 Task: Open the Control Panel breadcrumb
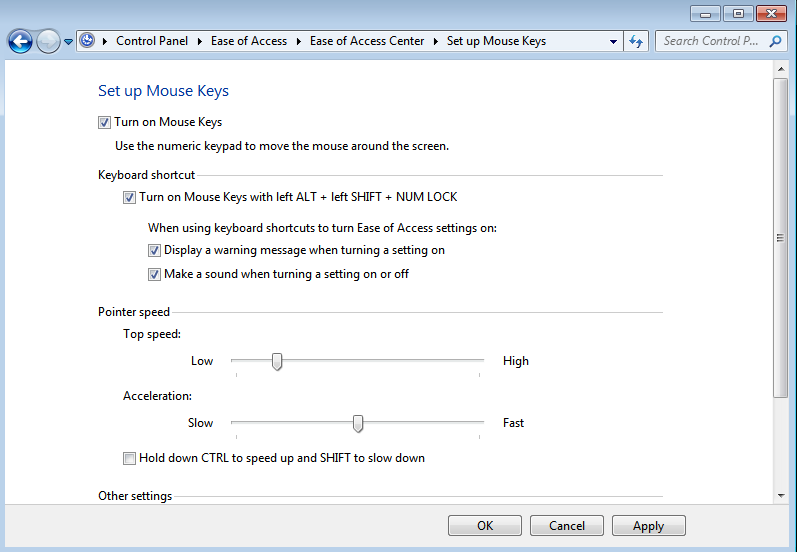tap(152, 41)
